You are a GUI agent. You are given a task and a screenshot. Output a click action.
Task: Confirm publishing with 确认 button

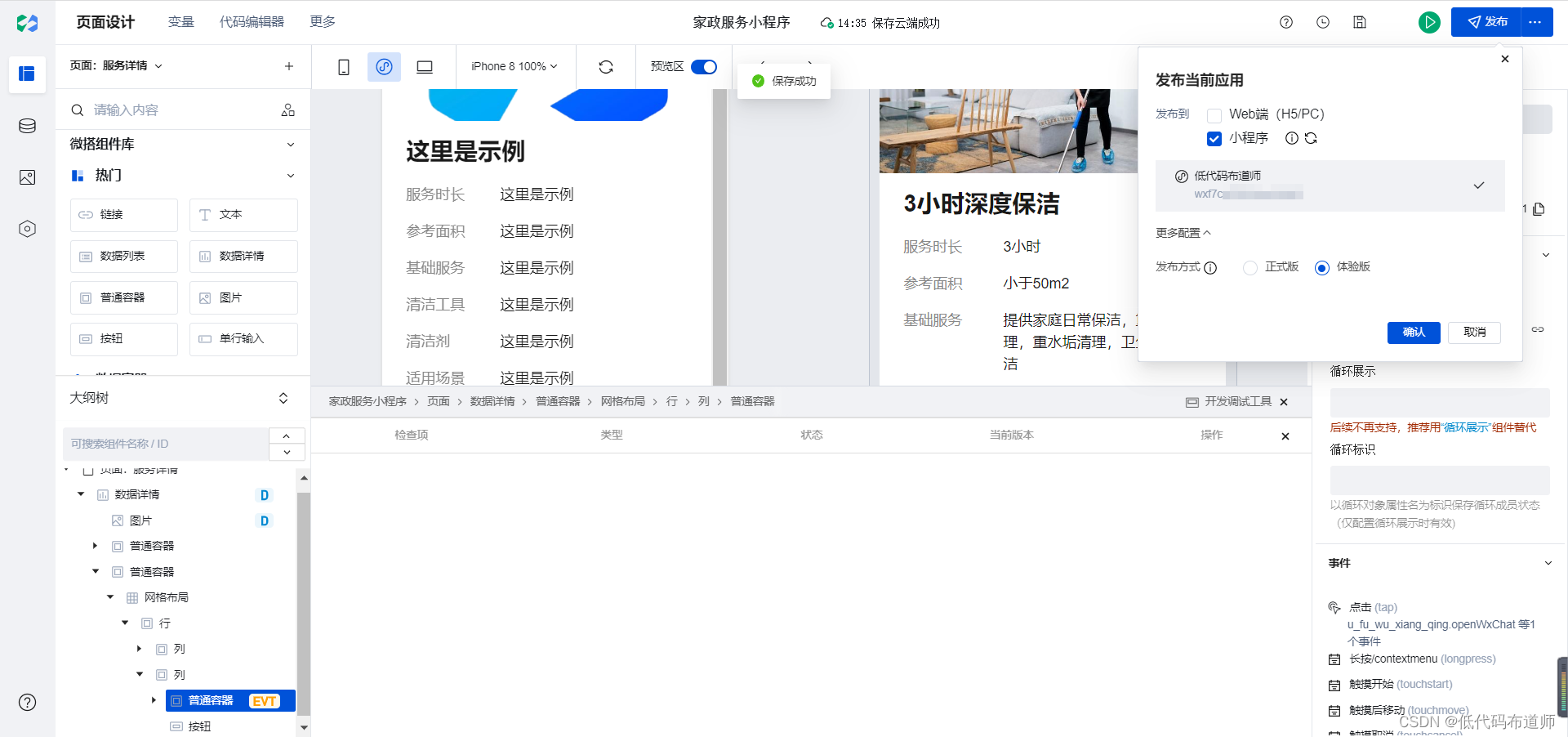[x=1414, y=332]
